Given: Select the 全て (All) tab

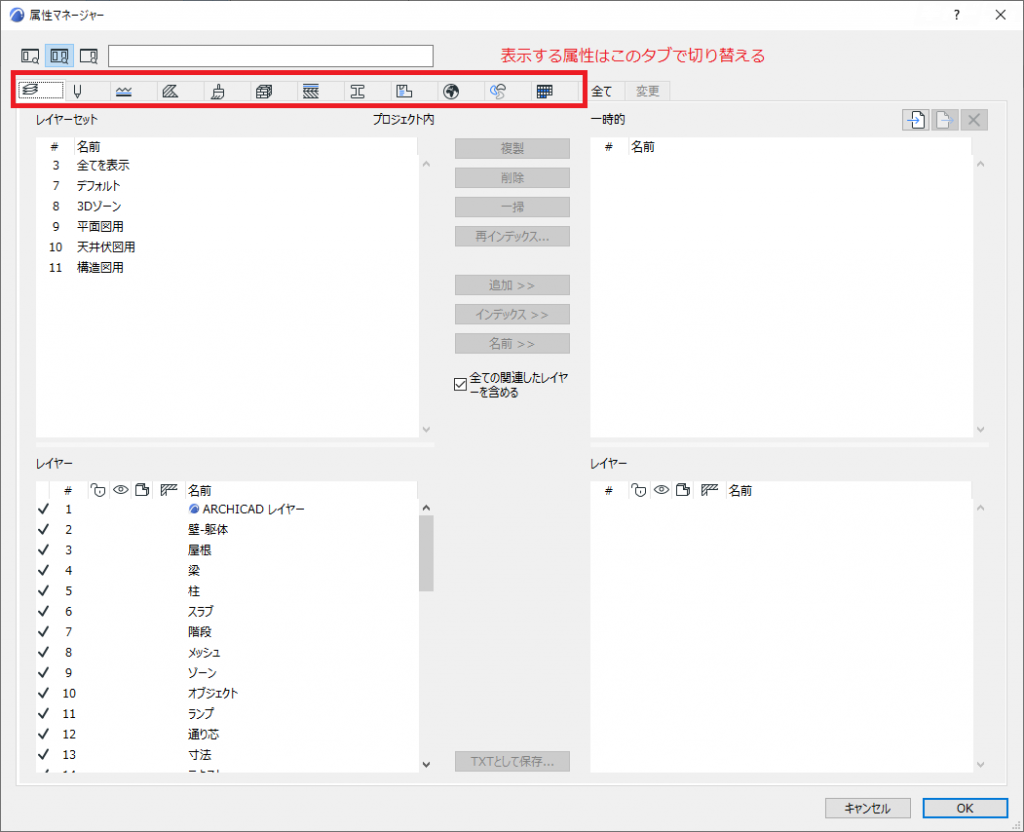Looking at the screenshot, I should coord(601,91).
